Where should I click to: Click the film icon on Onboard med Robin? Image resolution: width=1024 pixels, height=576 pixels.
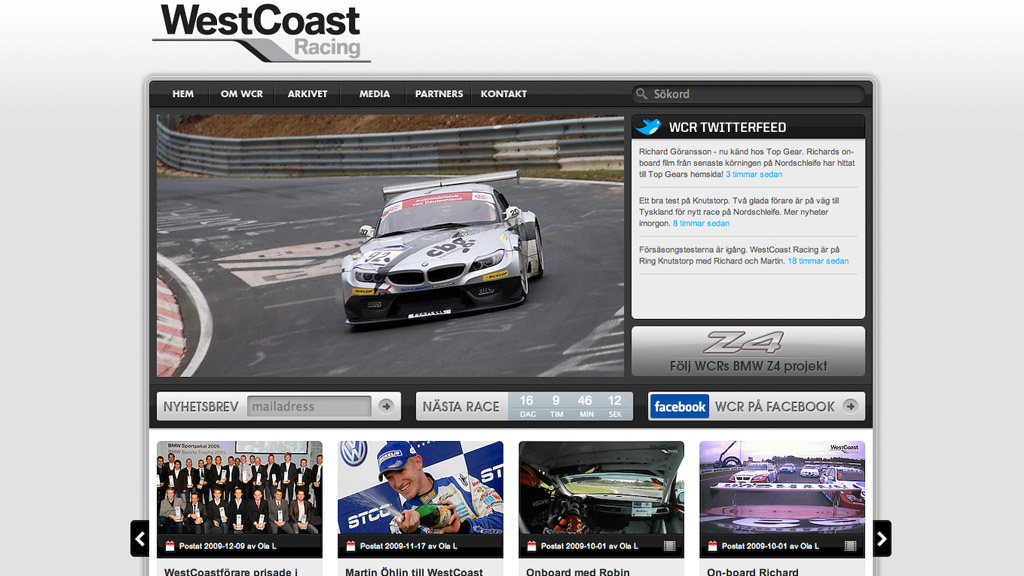click(669, 546)
